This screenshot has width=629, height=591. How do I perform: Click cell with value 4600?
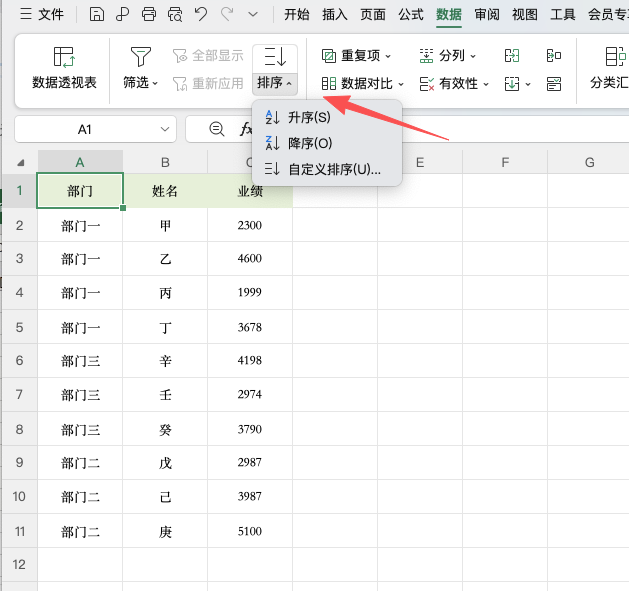pyautogui.click(x=250, y=258)
